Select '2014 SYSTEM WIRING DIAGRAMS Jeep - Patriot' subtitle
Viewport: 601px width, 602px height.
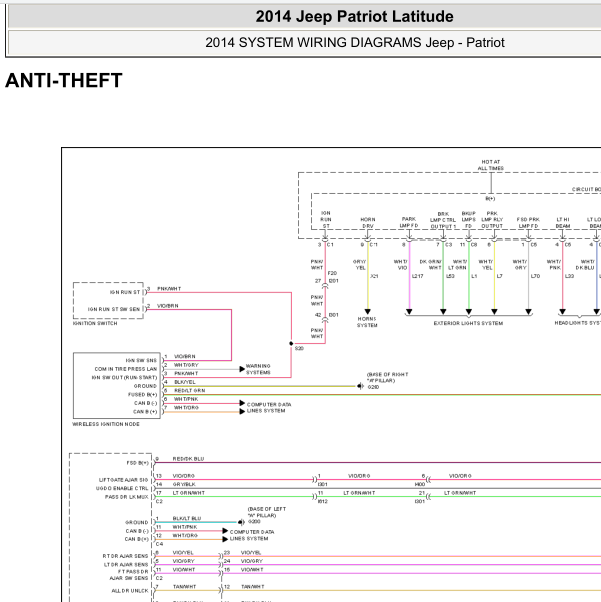coord(354,42)
